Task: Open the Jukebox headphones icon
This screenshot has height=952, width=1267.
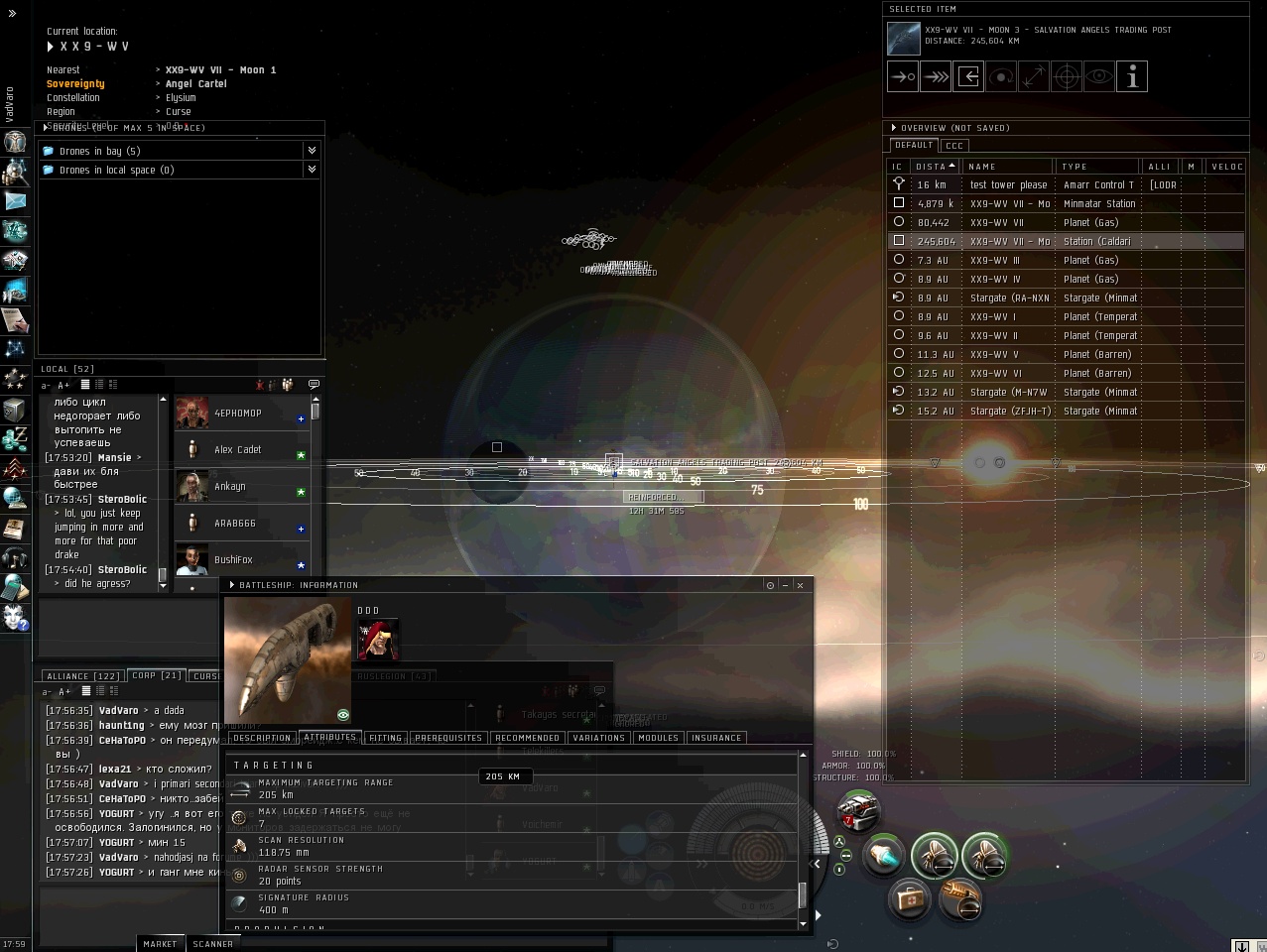Action: pyautogui.click(x=15, y=557)
